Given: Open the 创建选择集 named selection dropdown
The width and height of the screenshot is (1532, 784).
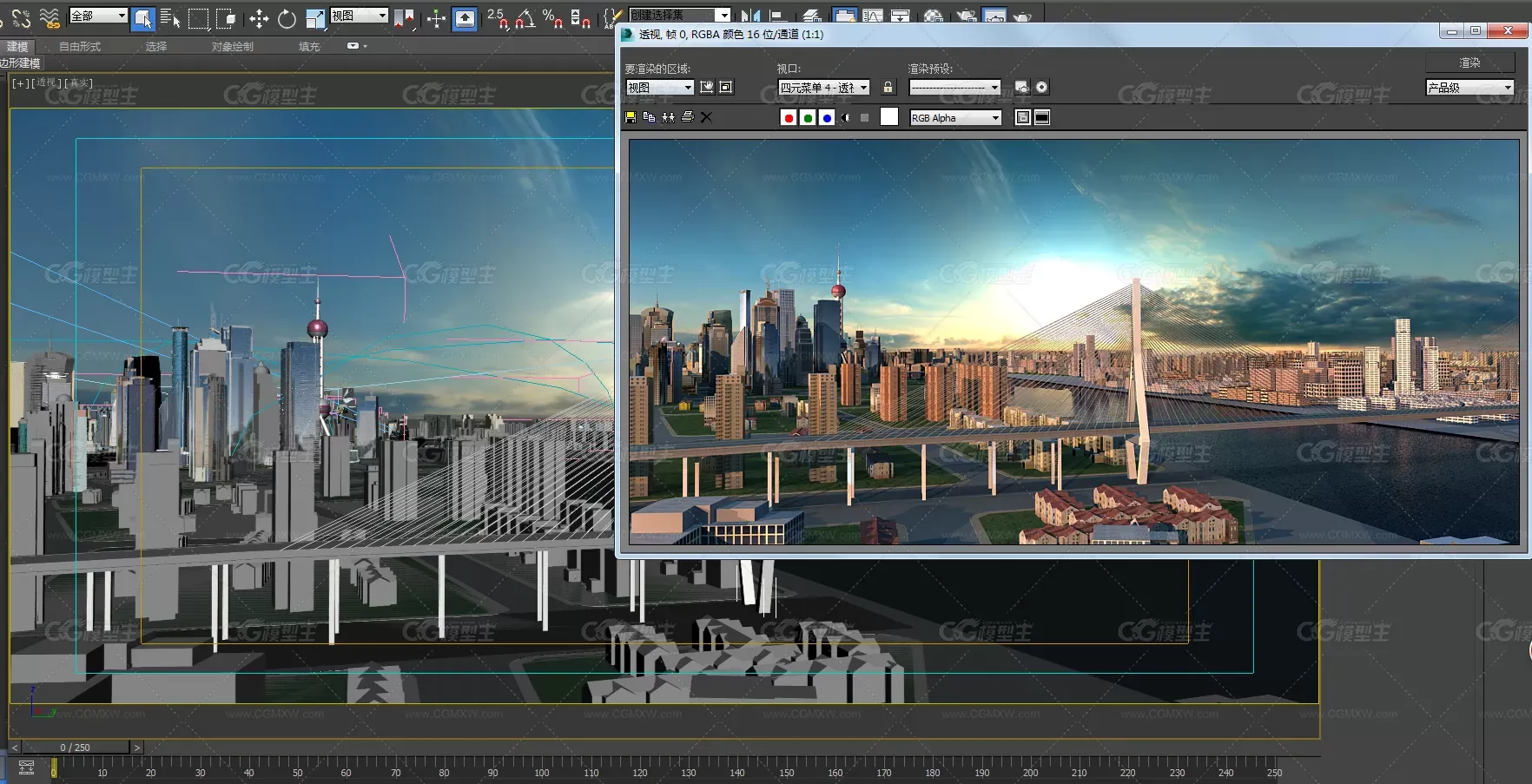Looking at the screenshot, I should click(x=679, y=15).
